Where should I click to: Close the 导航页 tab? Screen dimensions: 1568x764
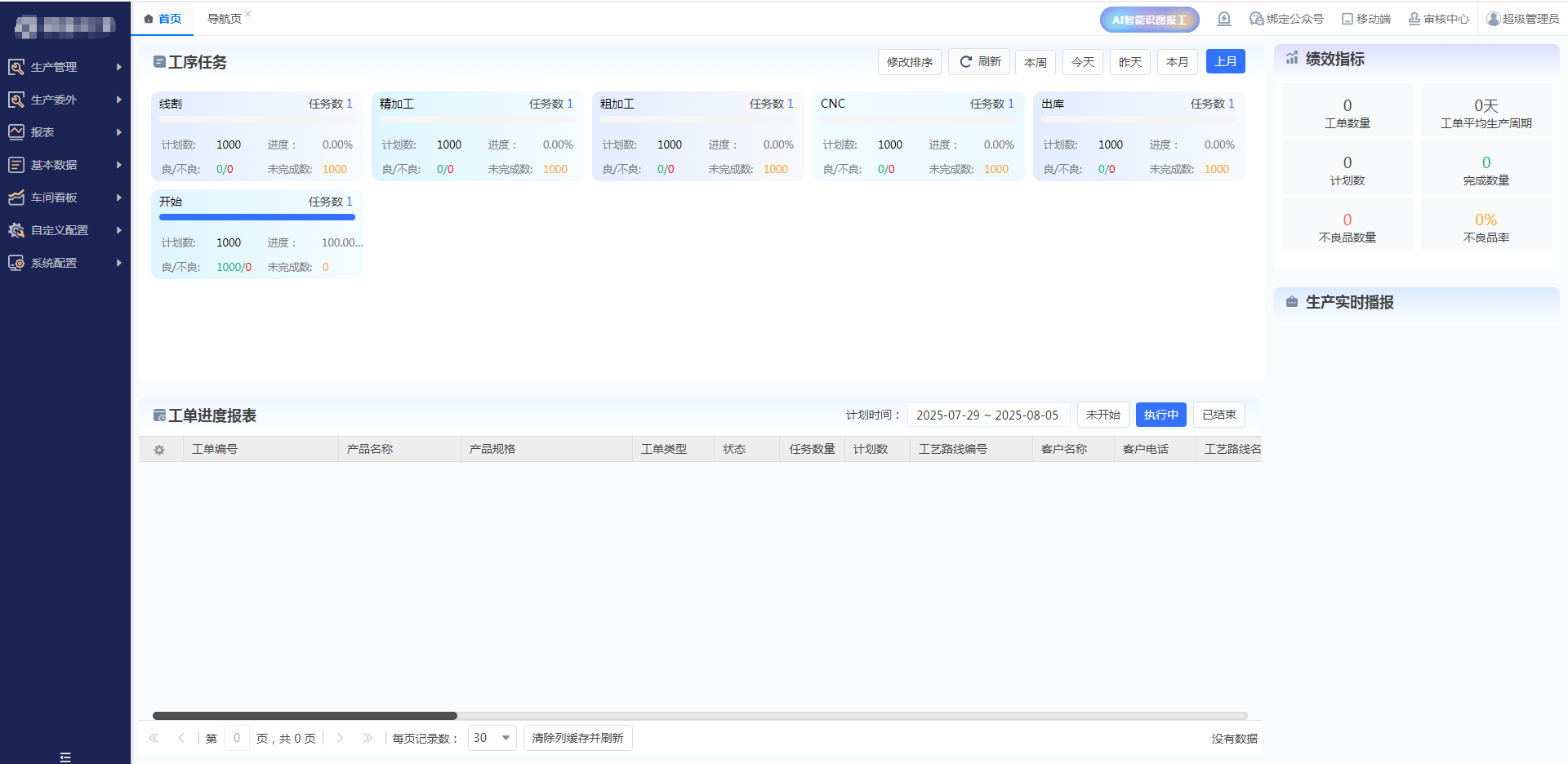click(248, 14)
